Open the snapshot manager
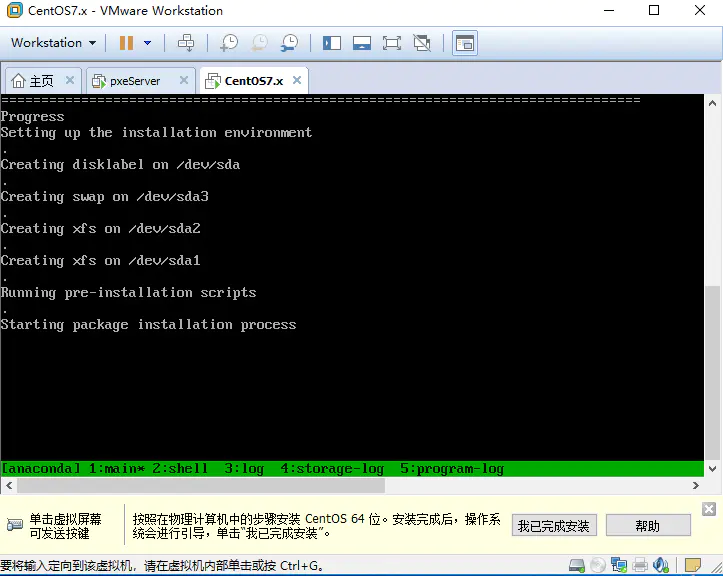Screen dimensions: 723x576 [289, 43]
